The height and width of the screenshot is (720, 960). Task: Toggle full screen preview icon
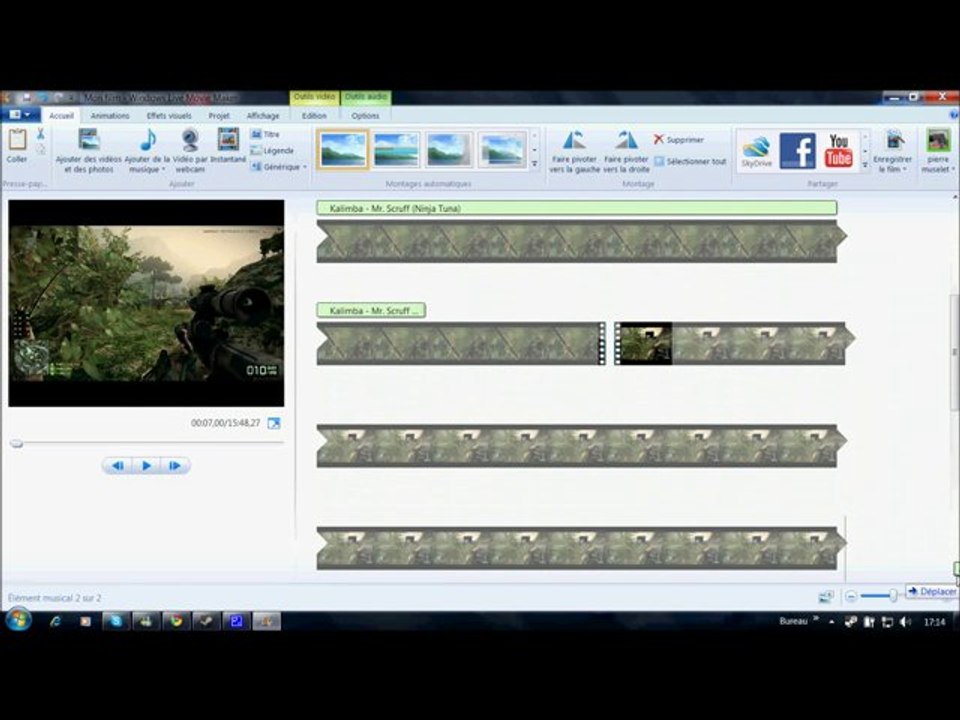point(274,423)
